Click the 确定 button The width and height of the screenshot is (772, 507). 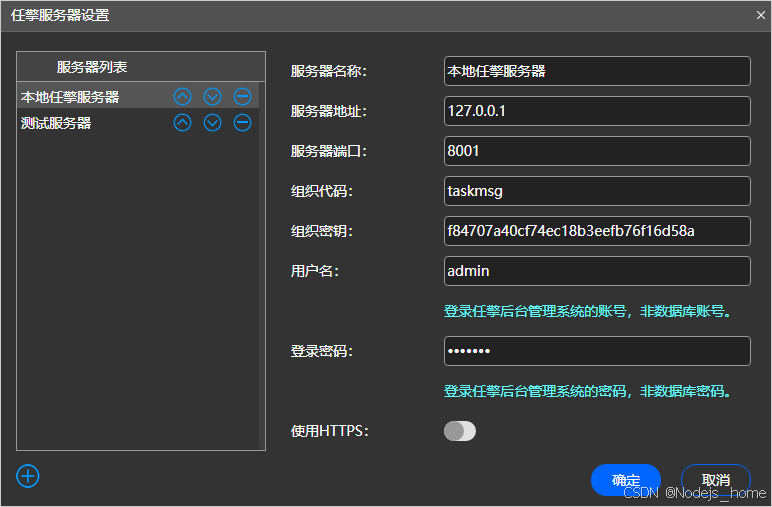pyautogui.click(x=626, y=480)
